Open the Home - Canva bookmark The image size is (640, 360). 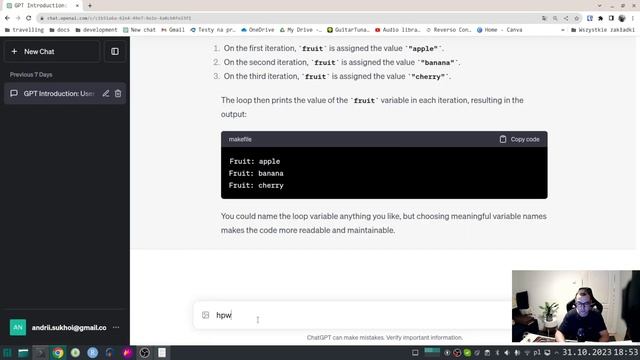[500, 30]
